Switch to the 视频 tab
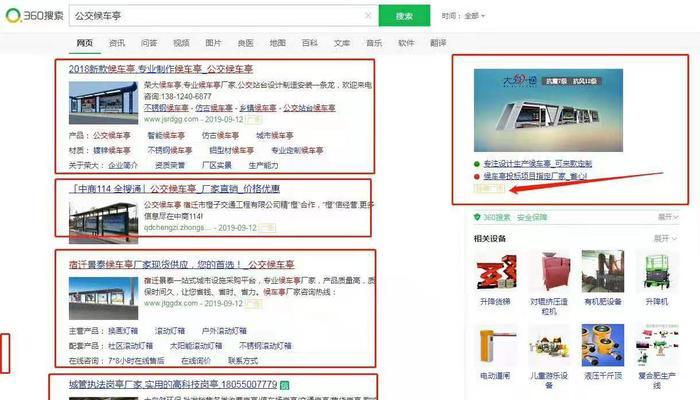The width and height of the screenshot is (700, 400). point(181,43)
